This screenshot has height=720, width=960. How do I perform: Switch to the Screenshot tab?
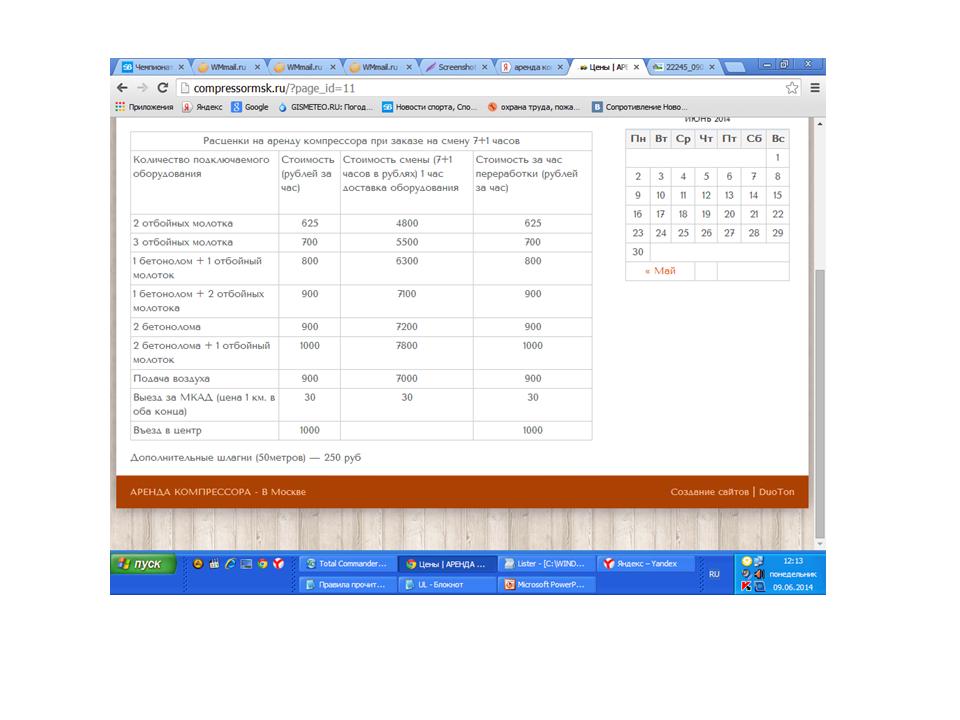click(x=456, y=67)
